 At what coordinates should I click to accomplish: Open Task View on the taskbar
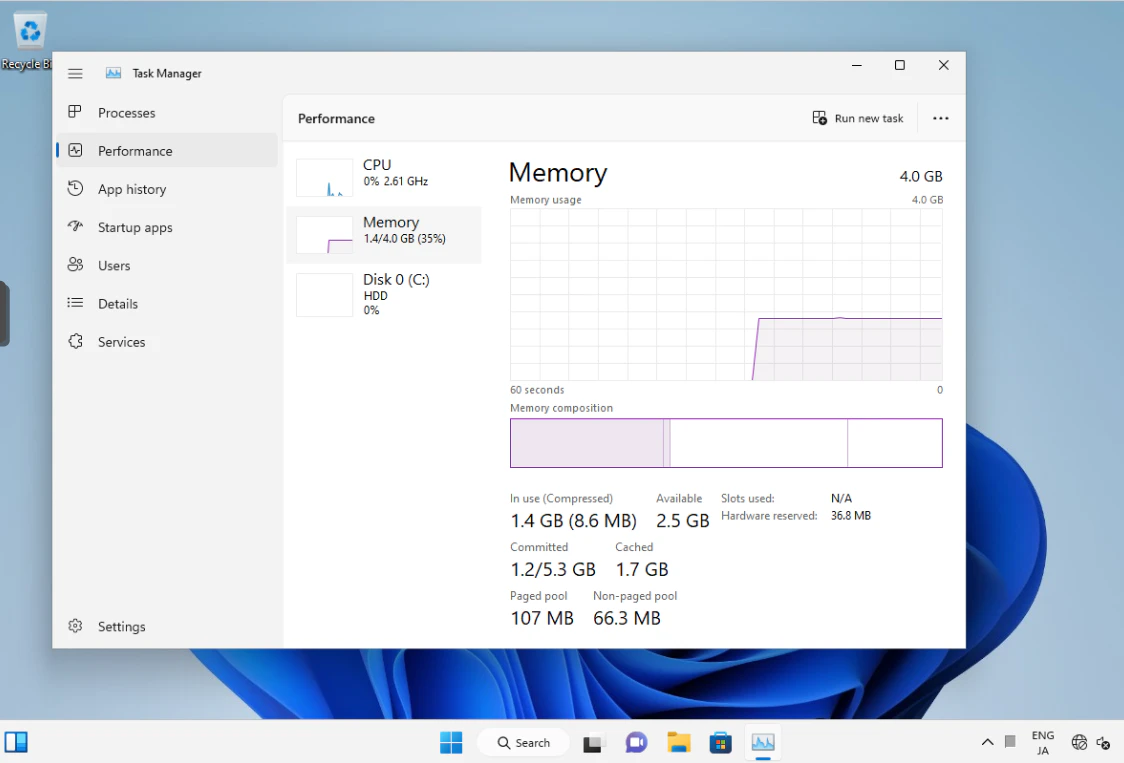592,743
